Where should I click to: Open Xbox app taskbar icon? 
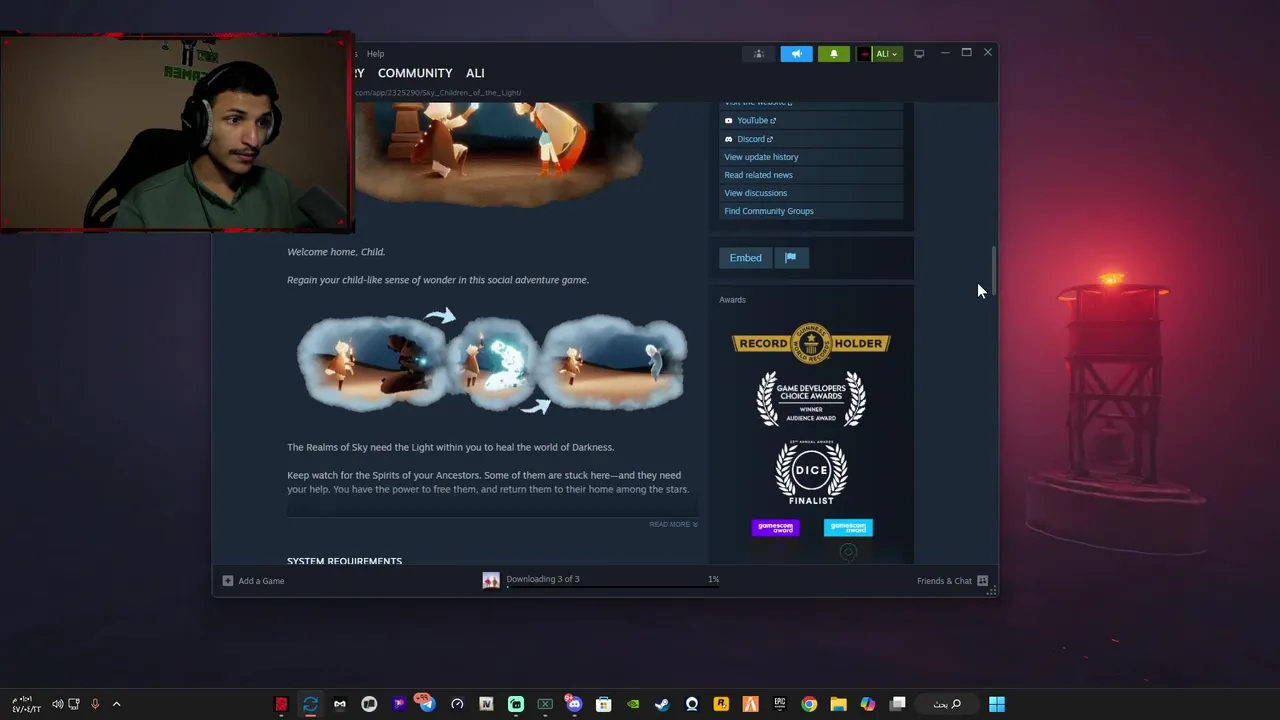545,704
